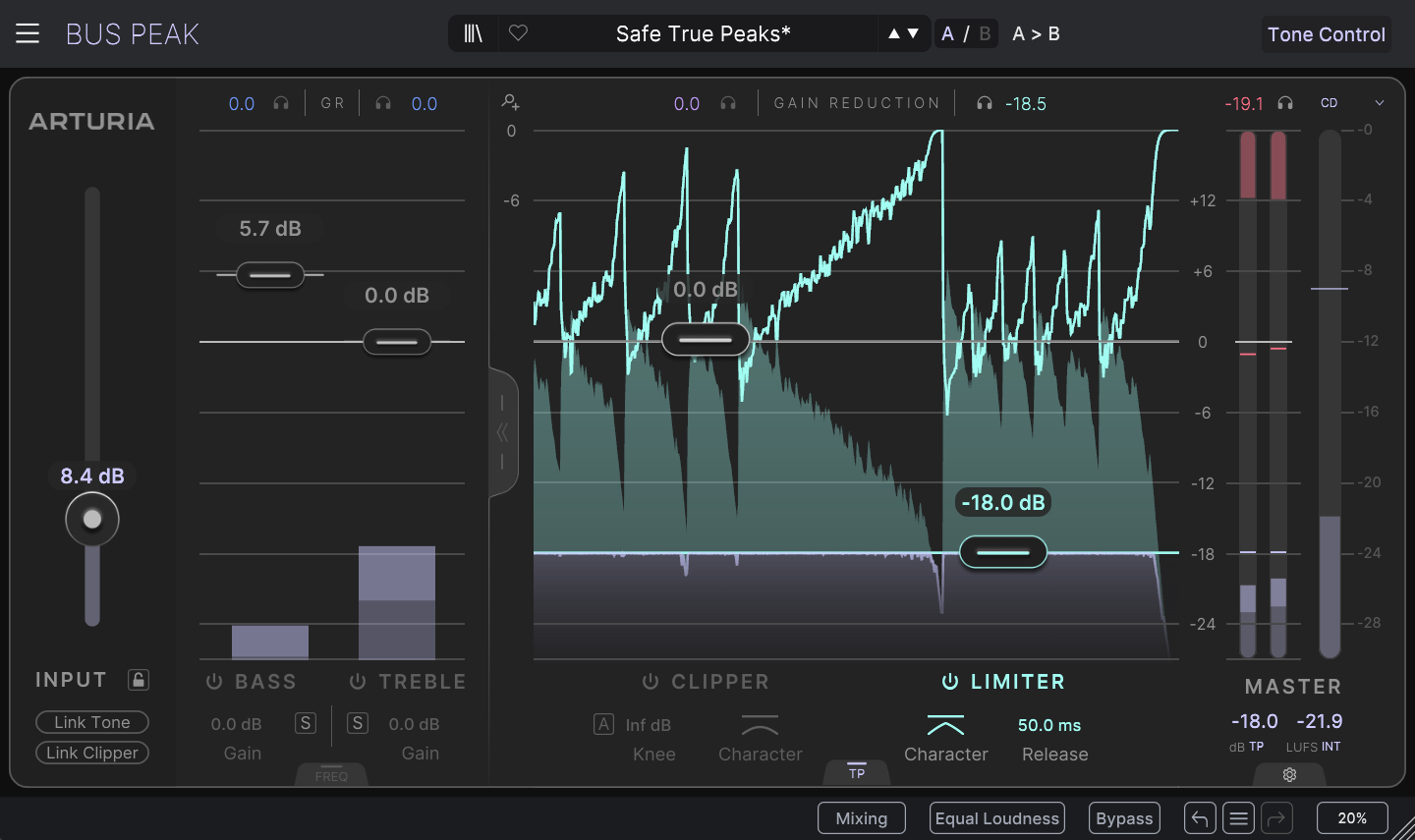Open the edit history list icon
Viewport: 1415px width, 840px height.
(x=1238, y=818)
